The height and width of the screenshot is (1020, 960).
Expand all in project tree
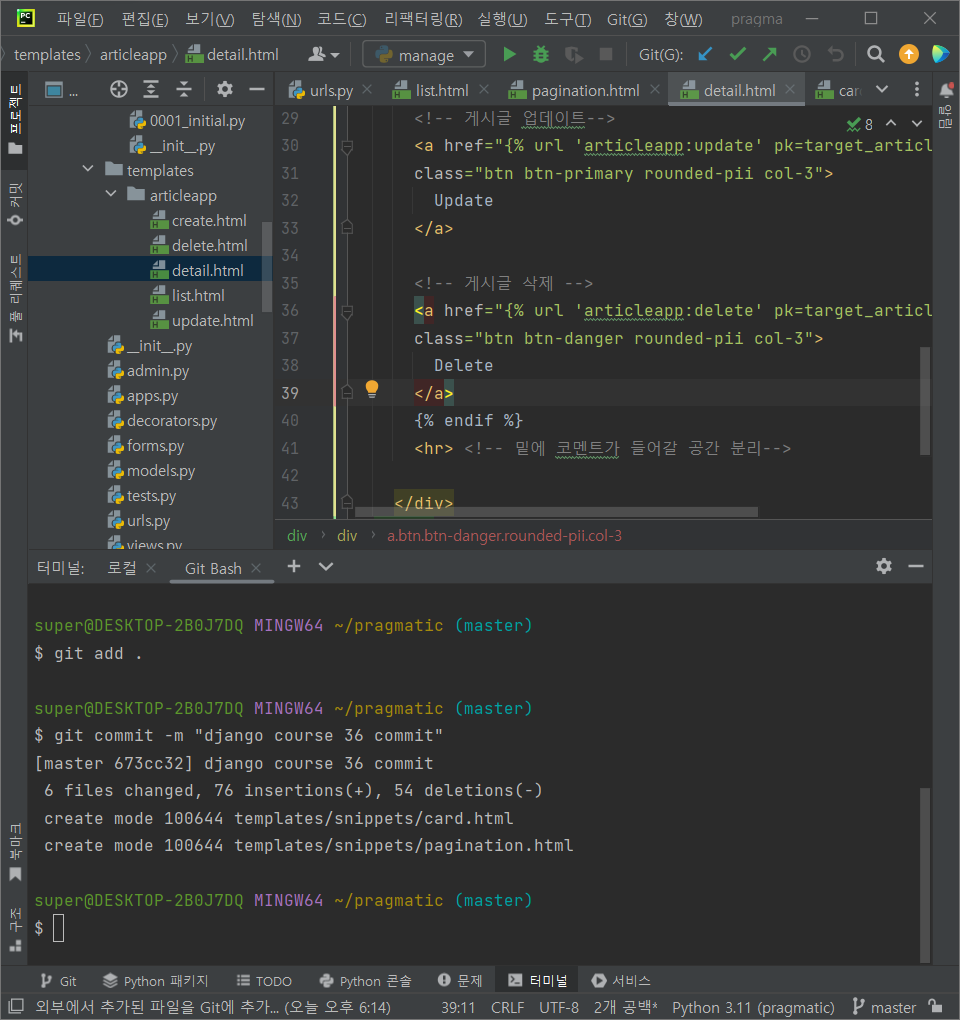pos(151,89)
